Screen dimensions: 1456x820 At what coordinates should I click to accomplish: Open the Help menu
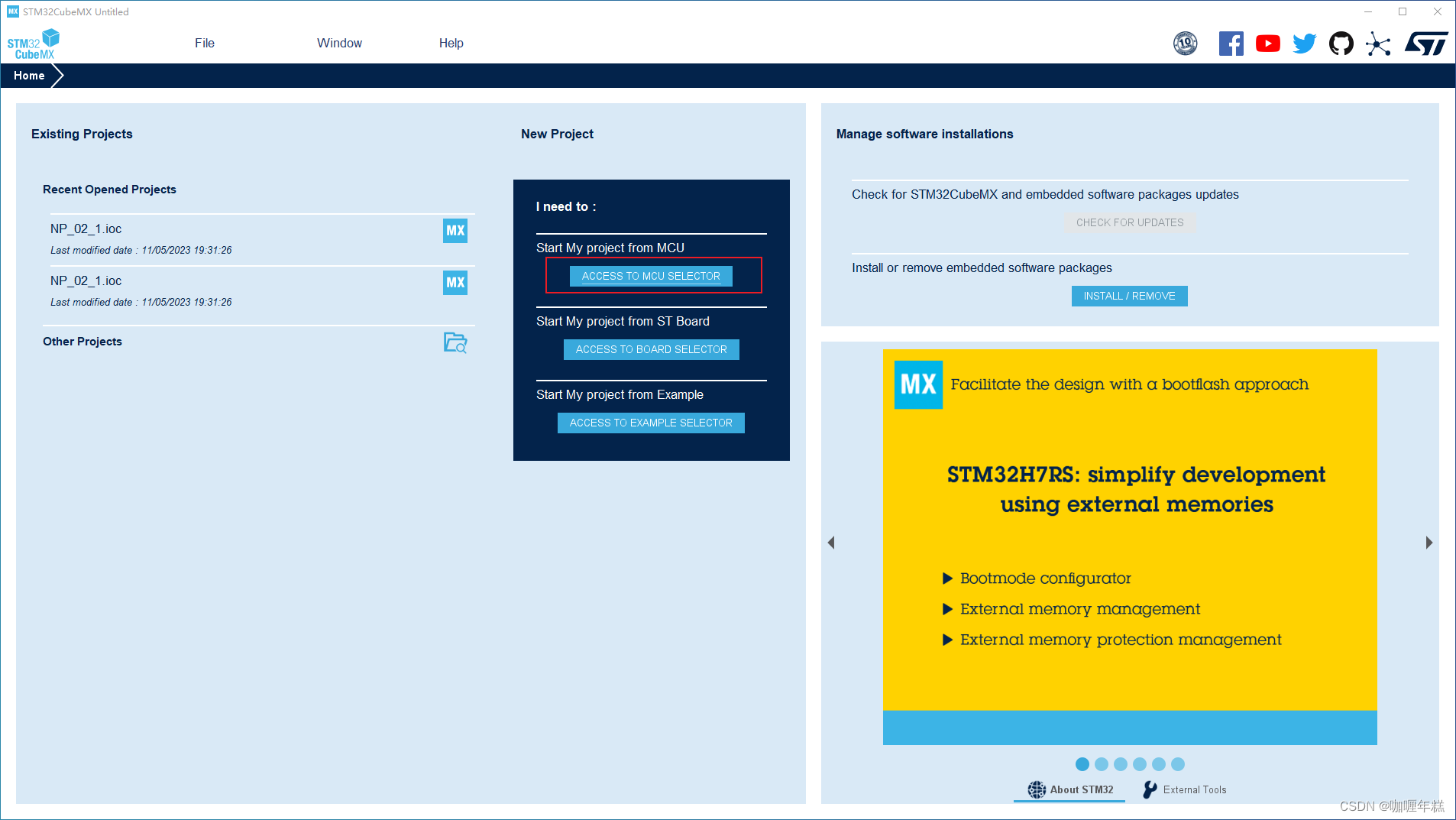451,43
